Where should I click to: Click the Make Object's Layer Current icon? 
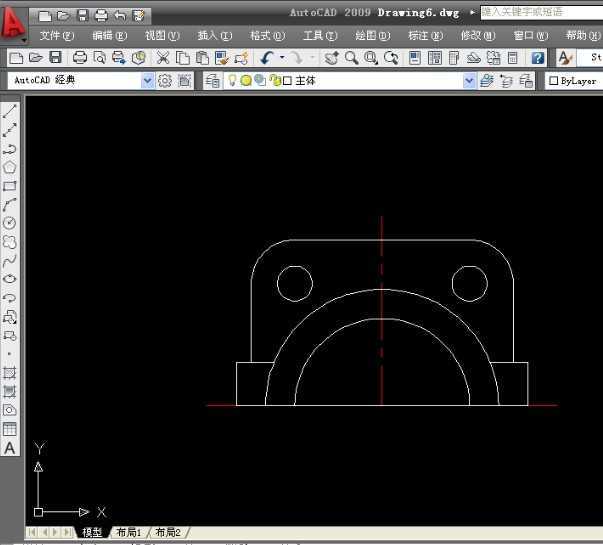click(486, 81)
